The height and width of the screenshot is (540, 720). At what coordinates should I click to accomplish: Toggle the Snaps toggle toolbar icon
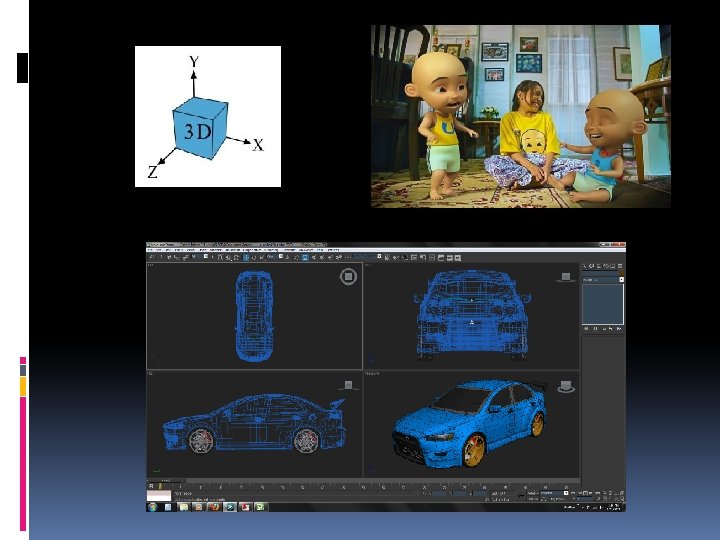(314, 258)
